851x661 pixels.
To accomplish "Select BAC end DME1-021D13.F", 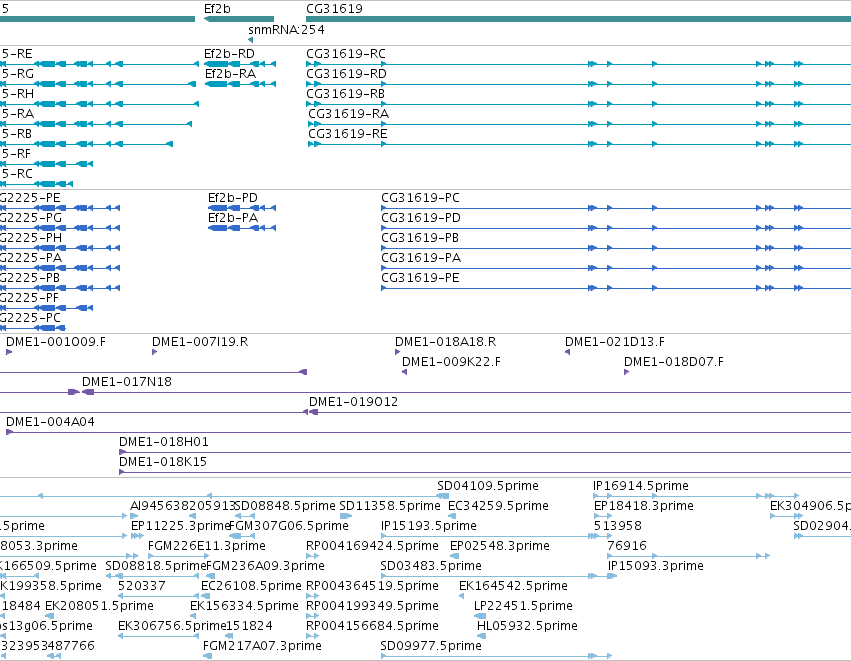I will click(x=614, y=342).
